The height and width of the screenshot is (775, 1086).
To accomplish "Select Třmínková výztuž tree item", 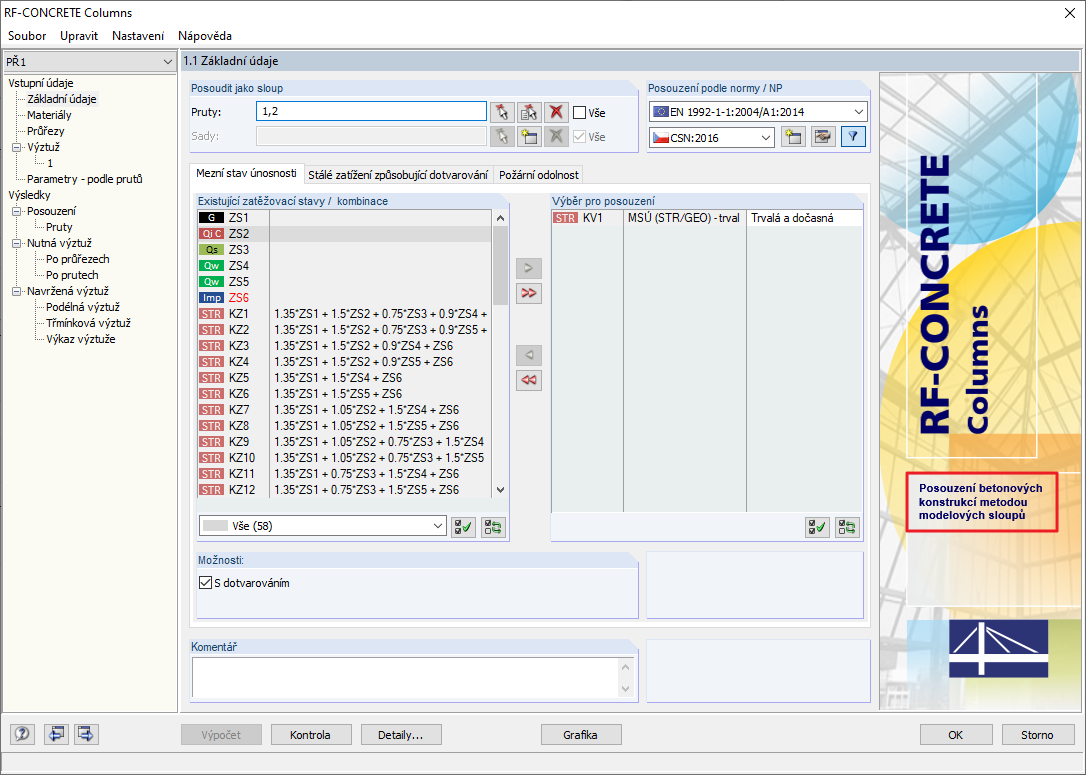I will pyautogui.click(x=88, y=323).
